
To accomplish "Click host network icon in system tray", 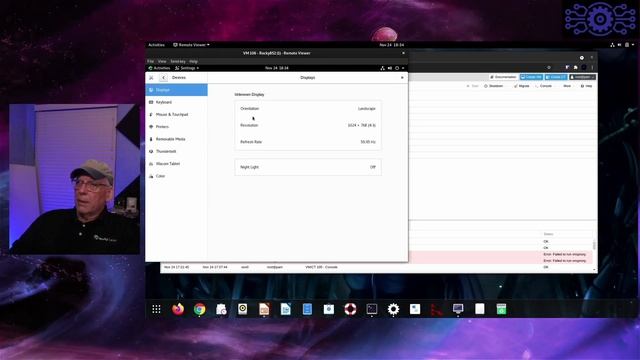I will click(612, 45).
